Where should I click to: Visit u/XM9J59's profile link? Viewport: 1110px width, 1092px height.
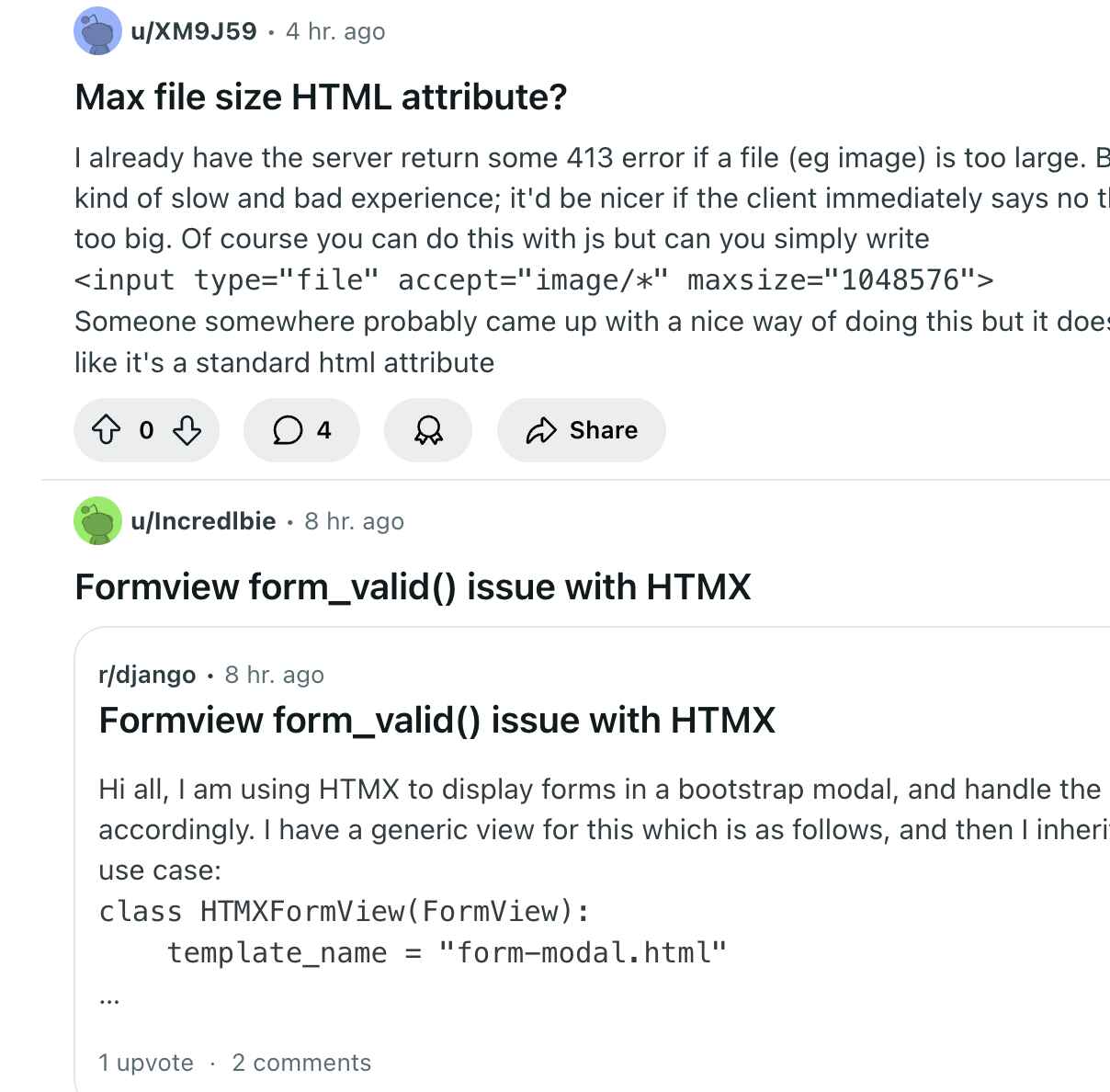194,31
